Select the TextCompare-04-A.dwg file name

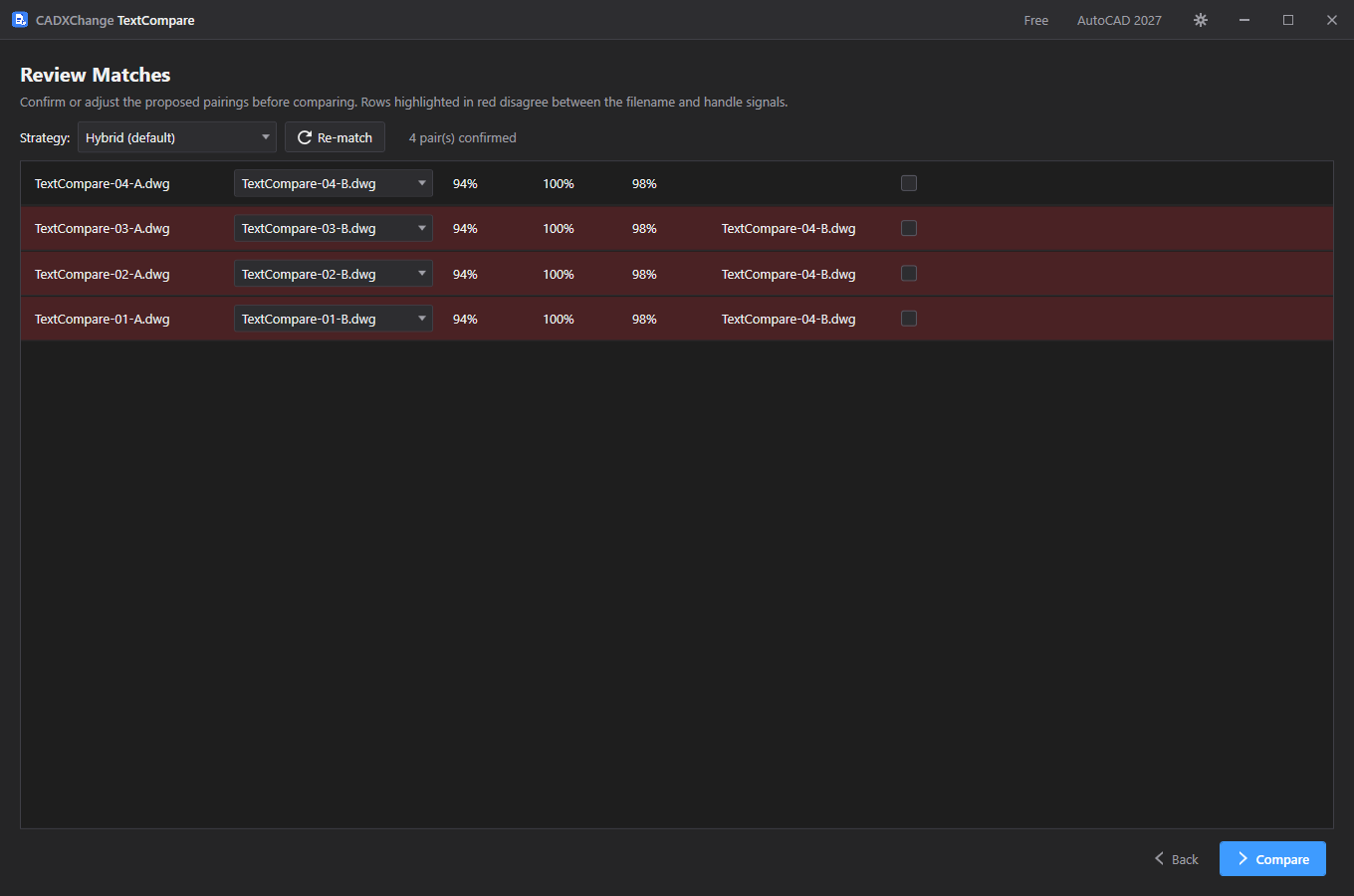103,184
